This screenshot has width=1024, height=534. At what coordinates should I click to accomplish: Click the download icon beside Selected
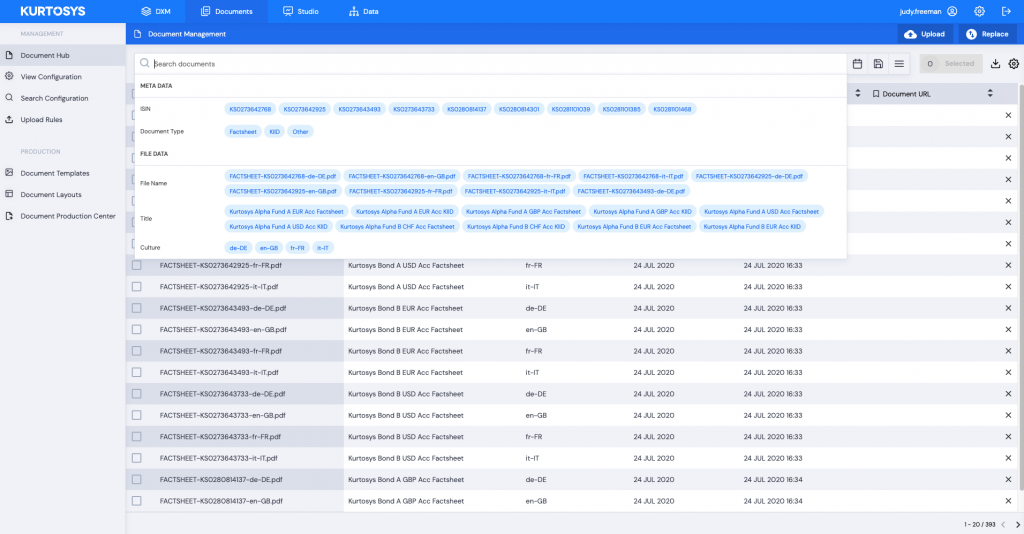(x=995, y=63)
